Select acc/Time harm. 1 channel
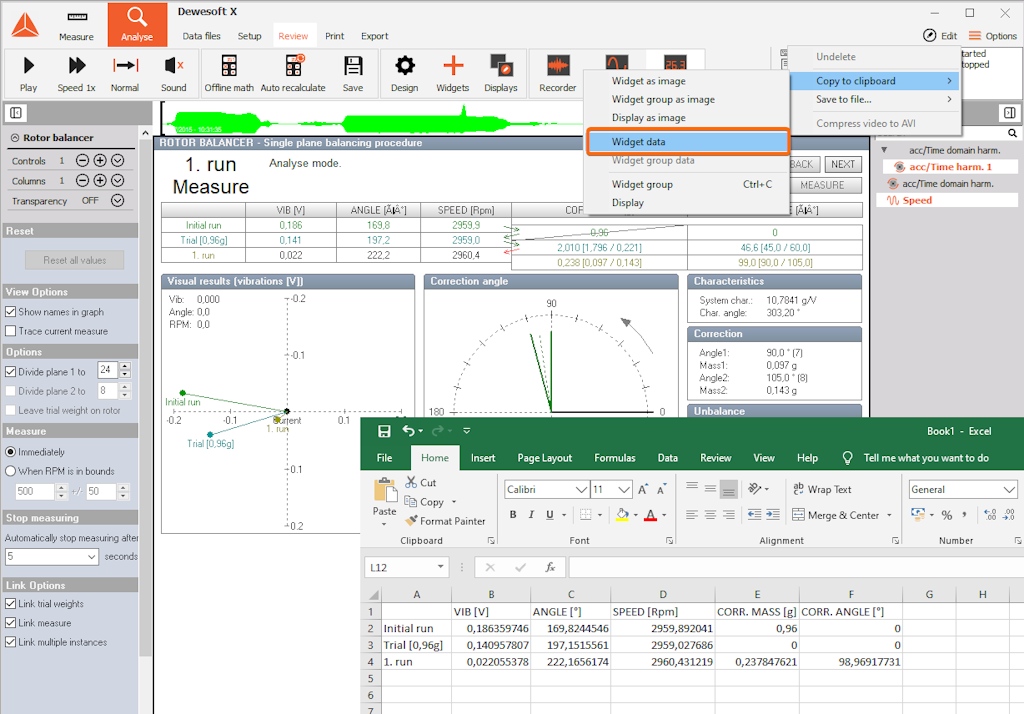The image size is (1024, 714). pyautogui.click(x=950, y=167)
